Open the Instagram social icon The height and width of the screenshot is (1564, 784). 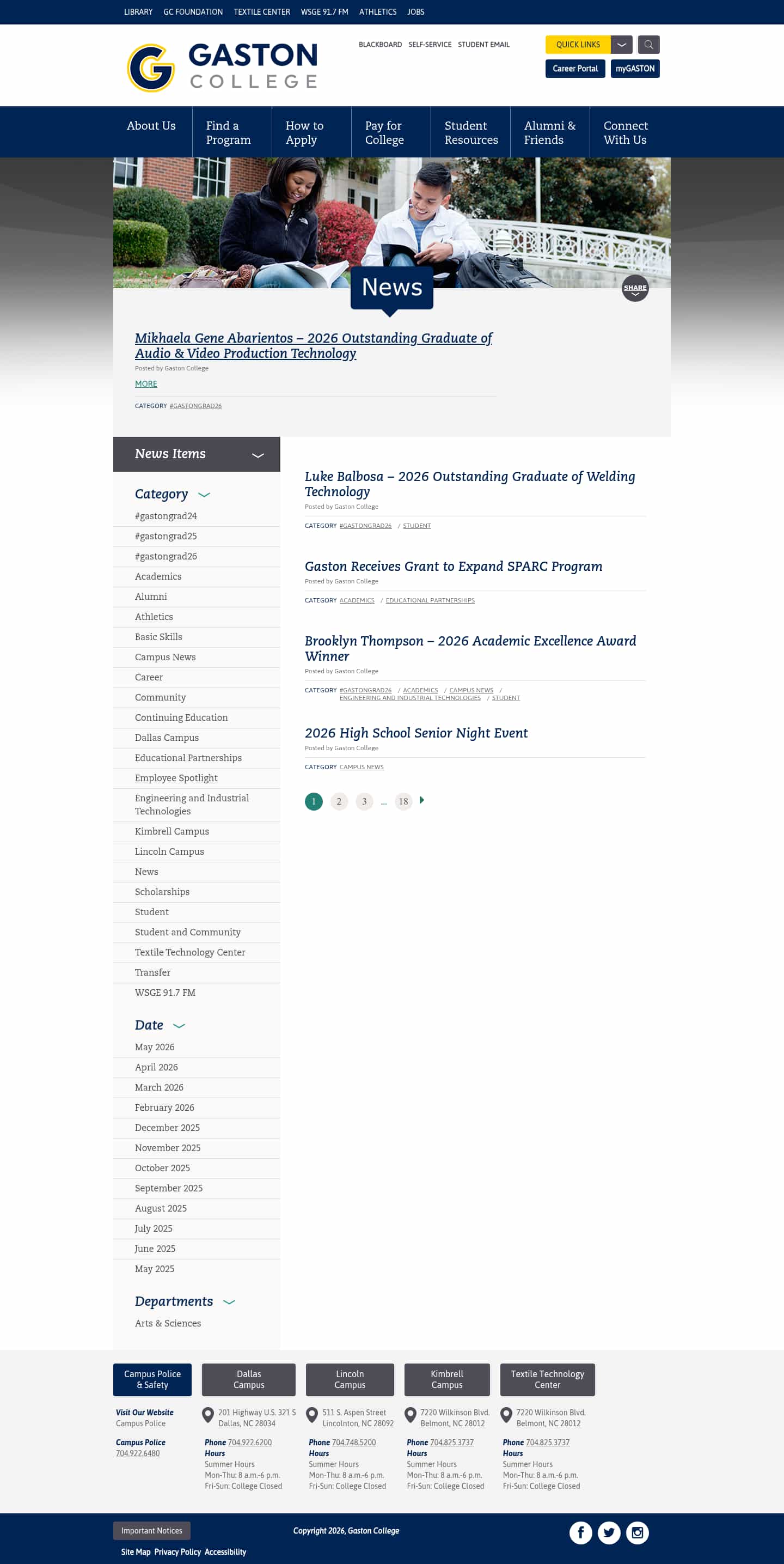pos(637,1532)
